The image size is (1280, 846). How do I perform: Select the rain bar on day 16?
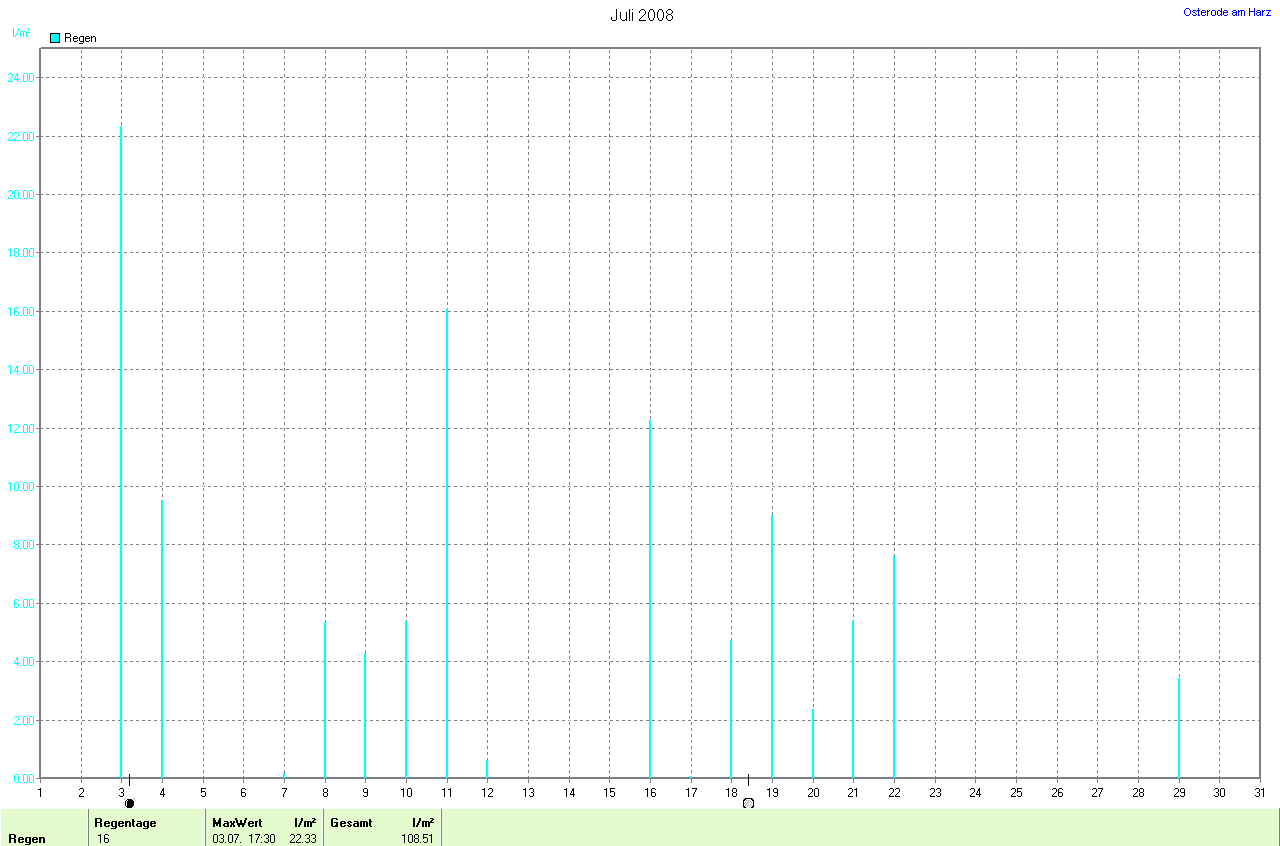pos(650,600)
